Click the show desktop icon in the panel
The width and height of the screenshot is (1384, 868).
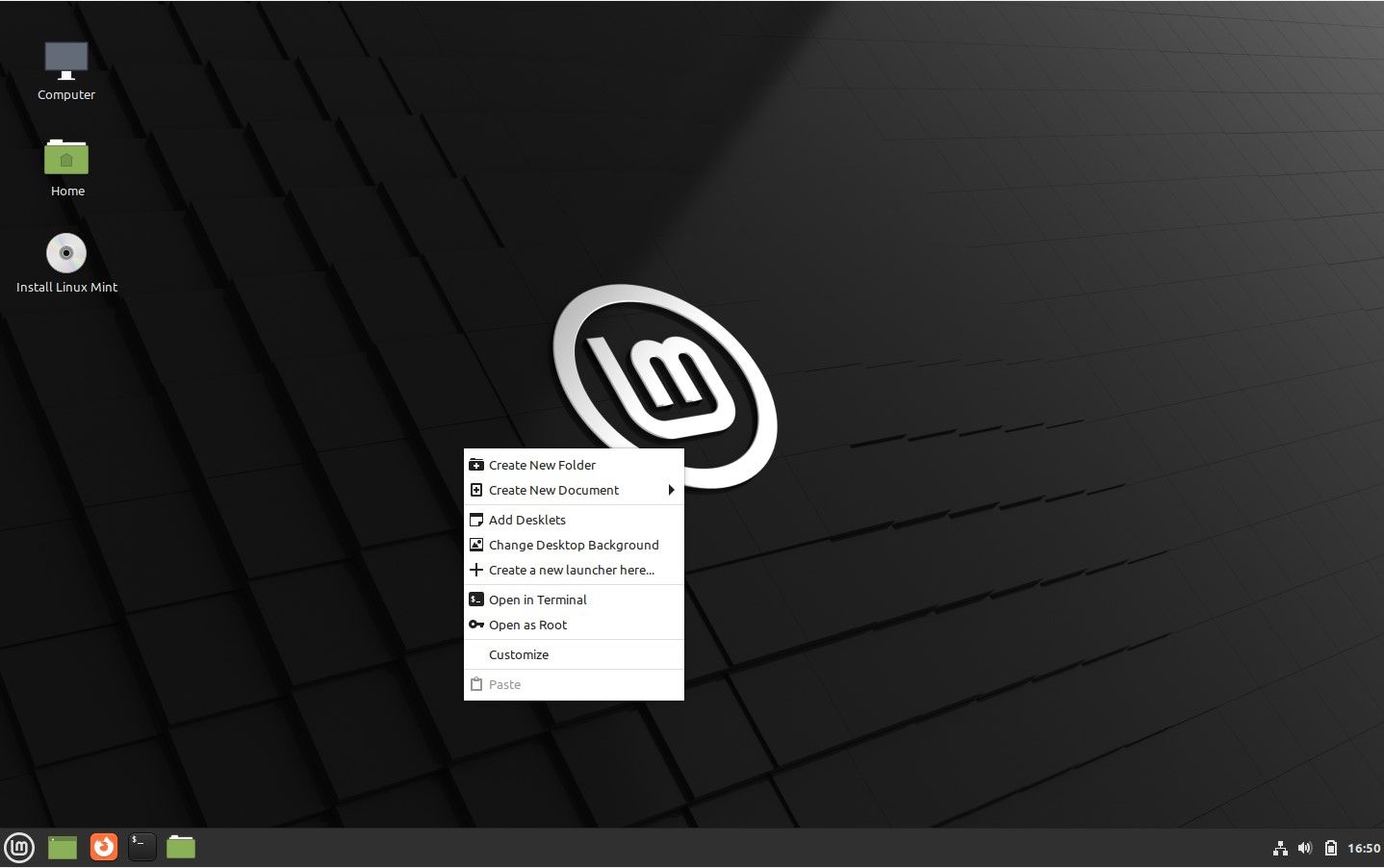pos(63,848)
